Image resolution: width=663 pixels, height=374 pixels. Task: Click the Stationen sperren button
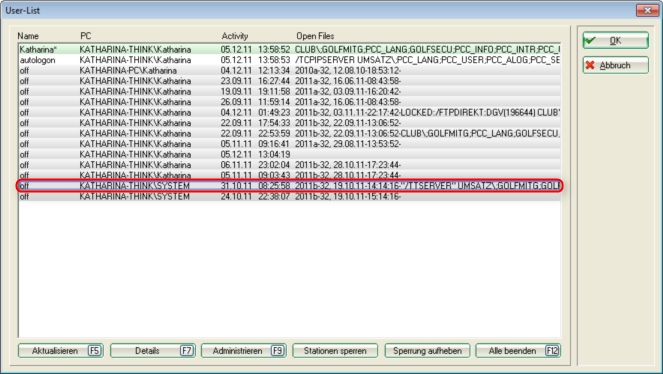(x=335, y=351)
